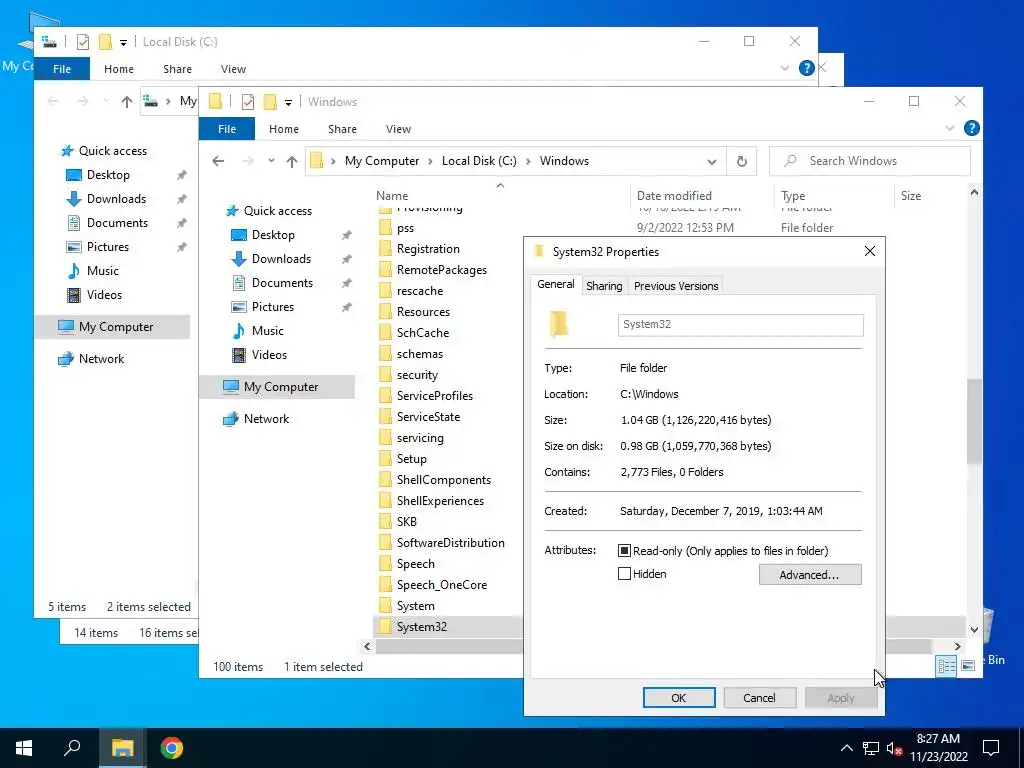Click the Up arrow in Windows folder window
Image resolution: width=1024 pixels, height=768 pixels.
click(x=292, y=161)
